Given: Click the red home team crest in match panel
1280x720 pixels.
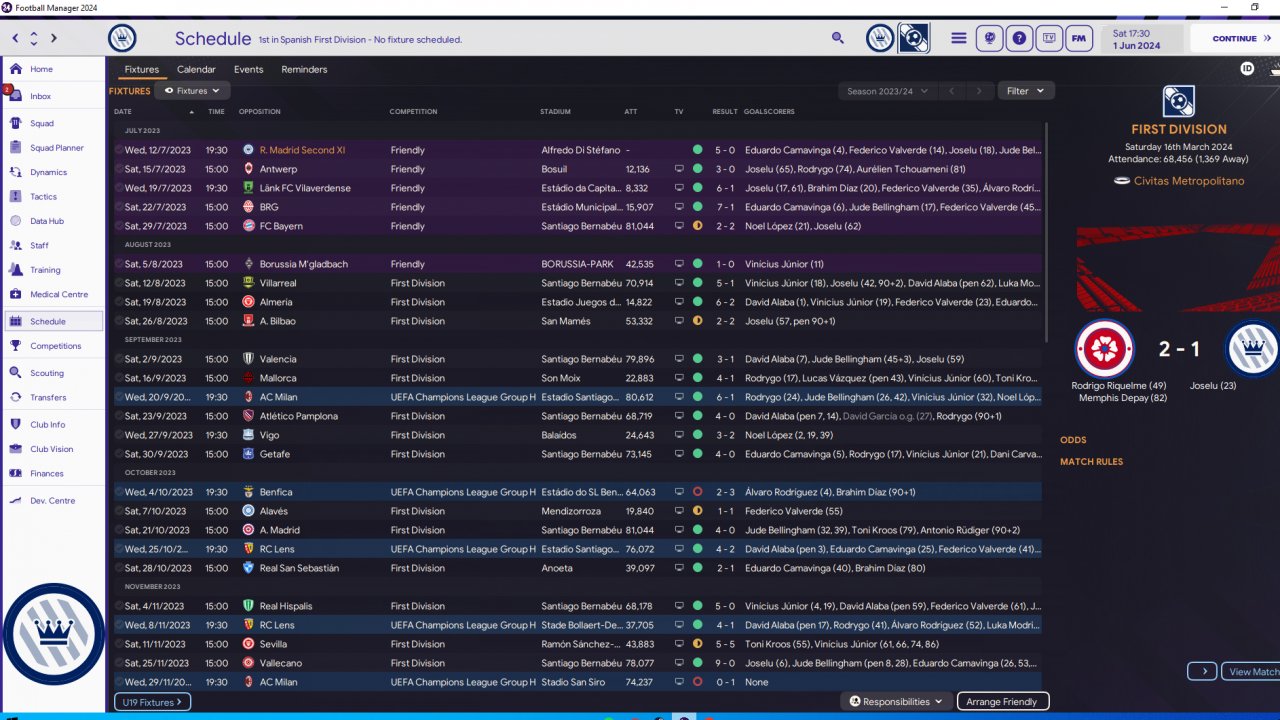Looking at the screenshot, I should (x=1104, y=349).
